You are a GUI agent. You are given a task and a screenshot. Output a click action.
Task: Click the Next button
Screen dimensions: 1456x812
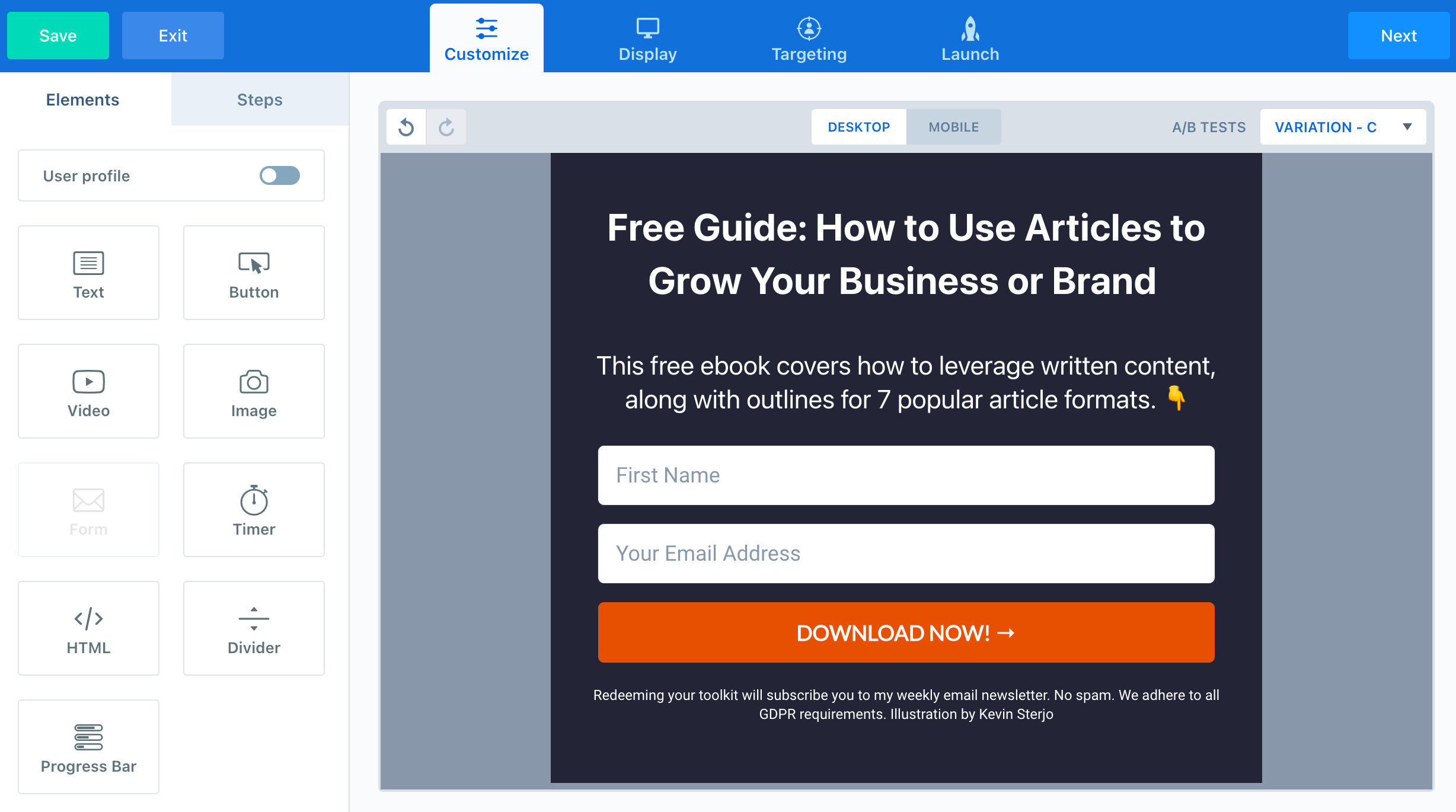click(1398, 36)
